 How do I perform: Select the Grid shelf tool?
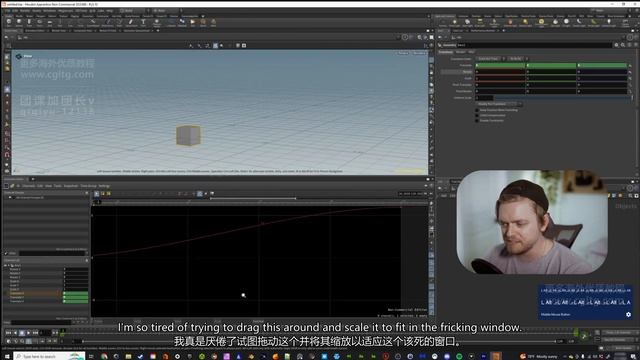pos(50,22)
